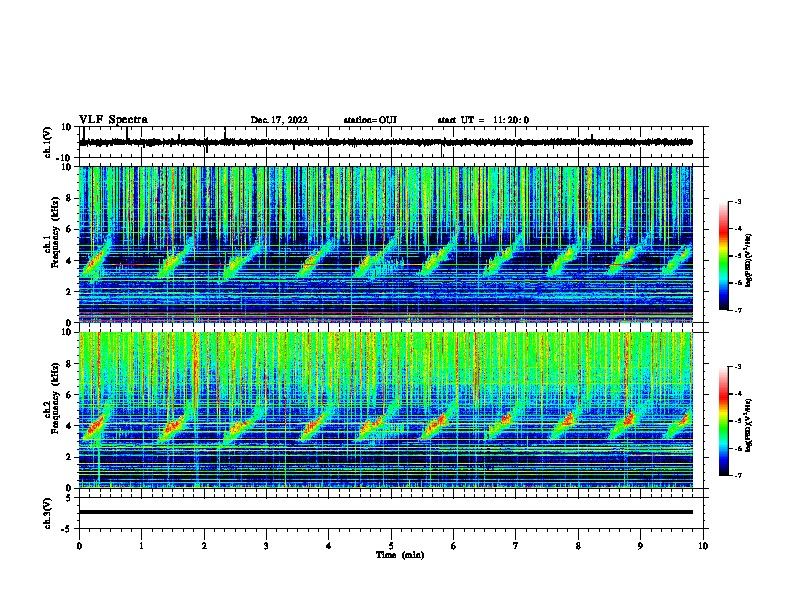Image resolution: width=792 pixels, height=612 pixels.
Task: Click the "Time (min)" x-axis label
Action: pos(400,555)
